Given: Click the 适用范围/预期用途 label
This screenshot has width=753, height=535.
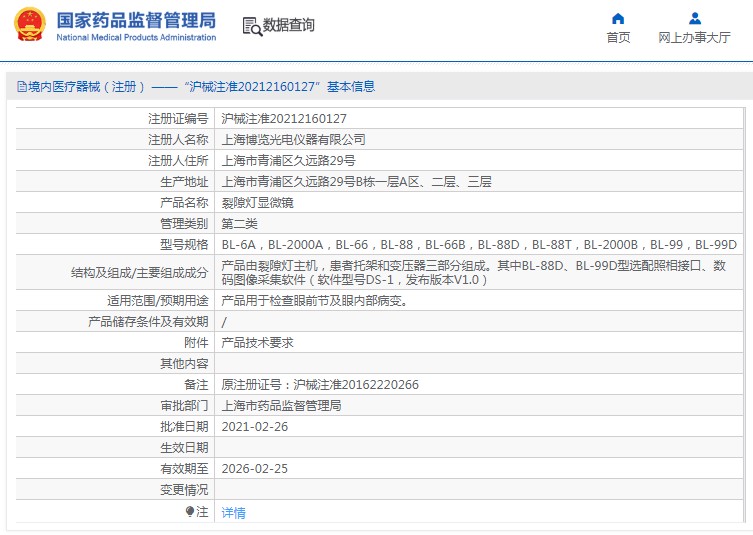Looking at the screenshot, I should 158,301.
